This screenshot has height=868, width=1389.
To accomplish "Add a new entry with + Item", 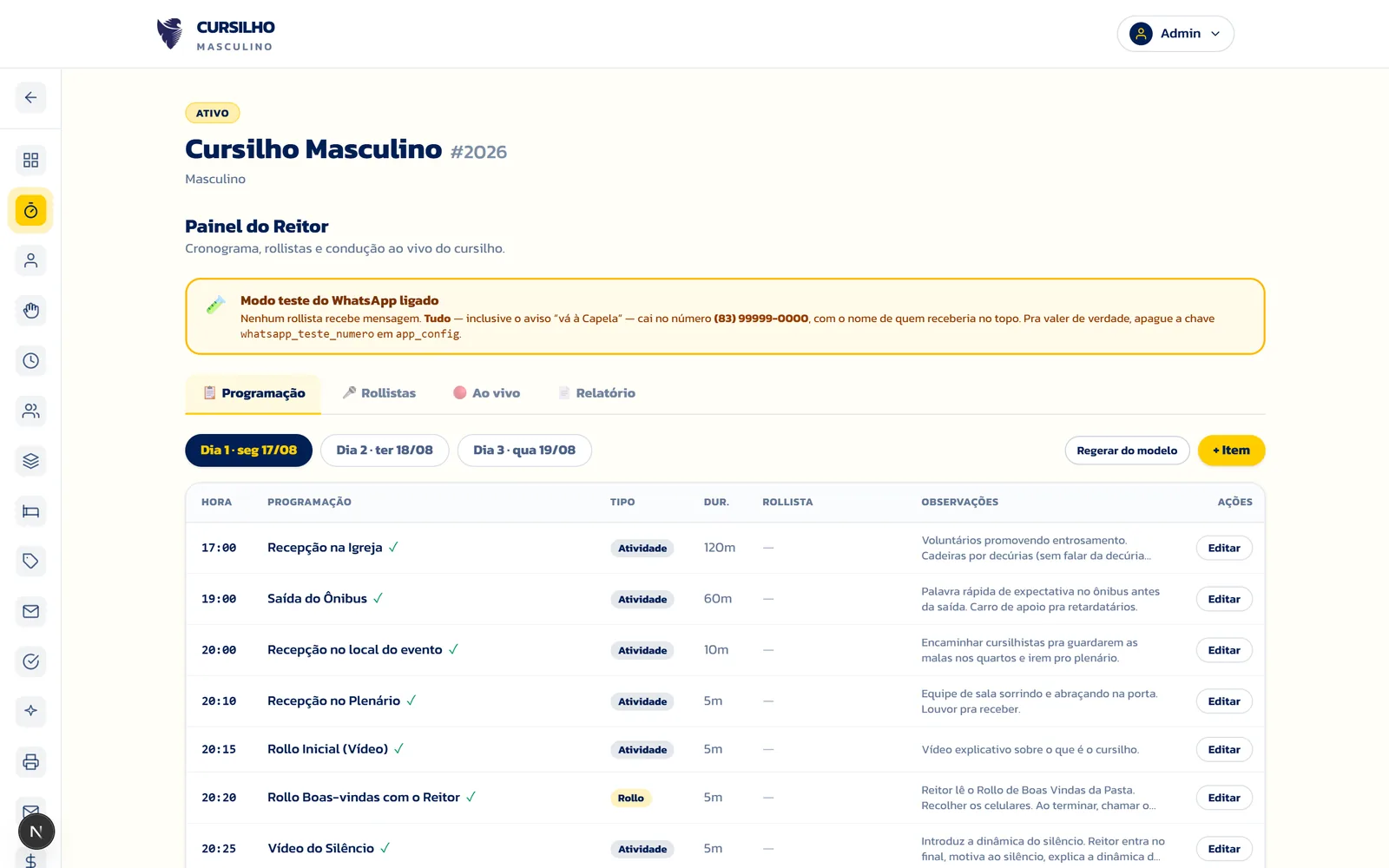I will pyautogui.click(x=1231, y=450).
